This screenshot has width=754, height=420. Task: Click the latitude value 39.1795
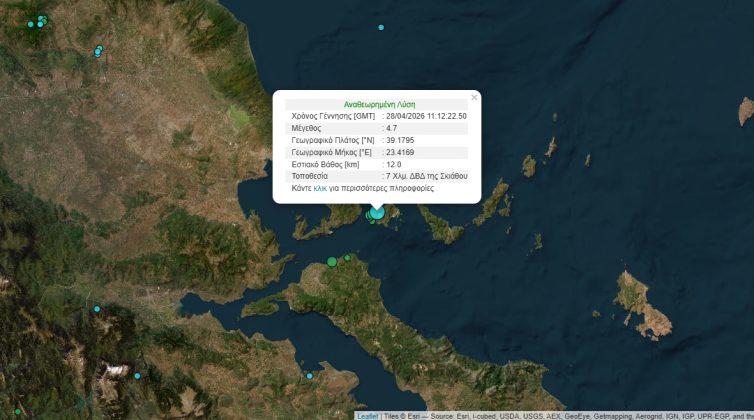pos(400,140)
